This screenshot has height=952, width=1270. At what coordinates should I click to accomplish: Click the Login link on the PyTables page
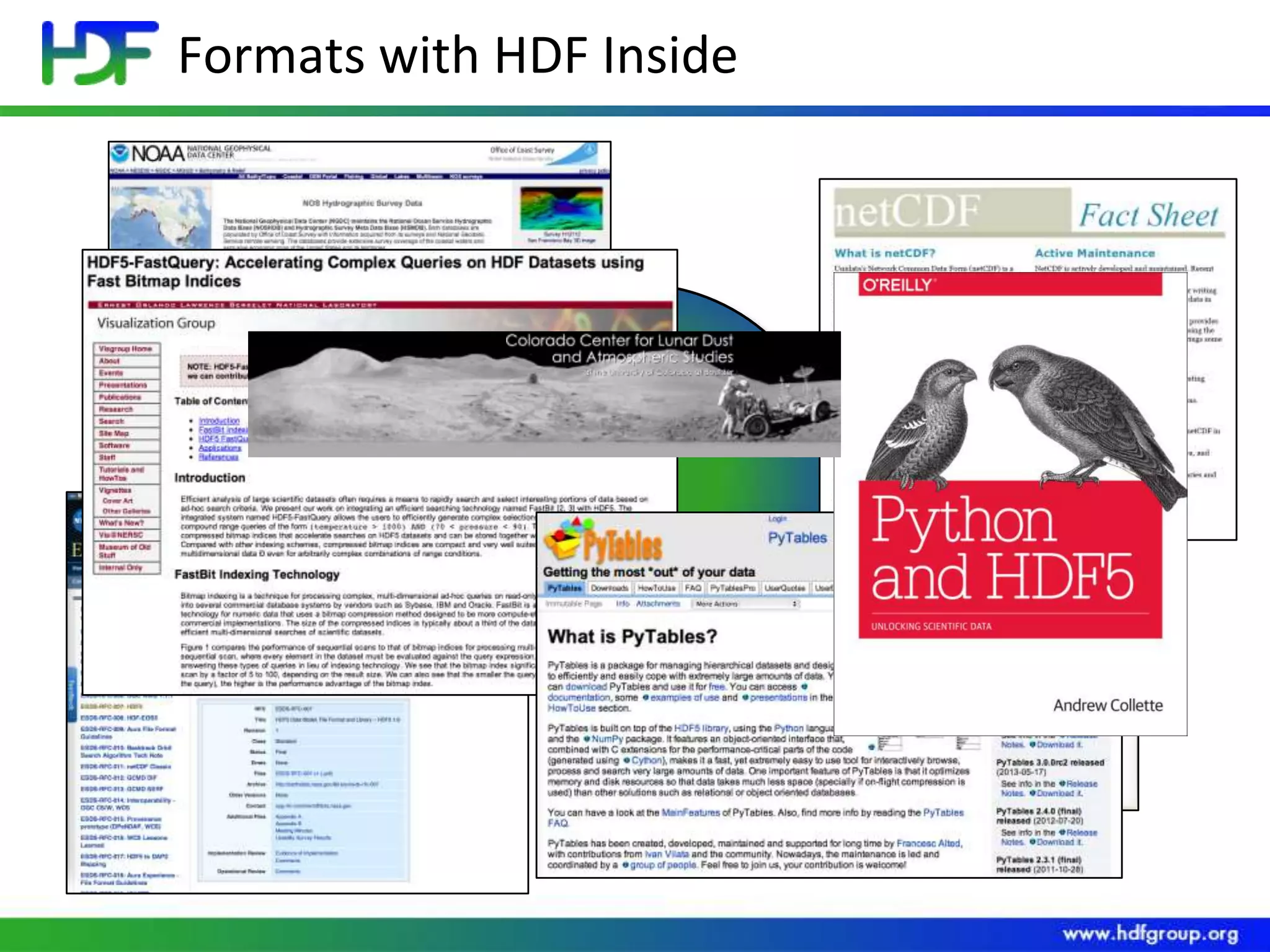point(777,519)
